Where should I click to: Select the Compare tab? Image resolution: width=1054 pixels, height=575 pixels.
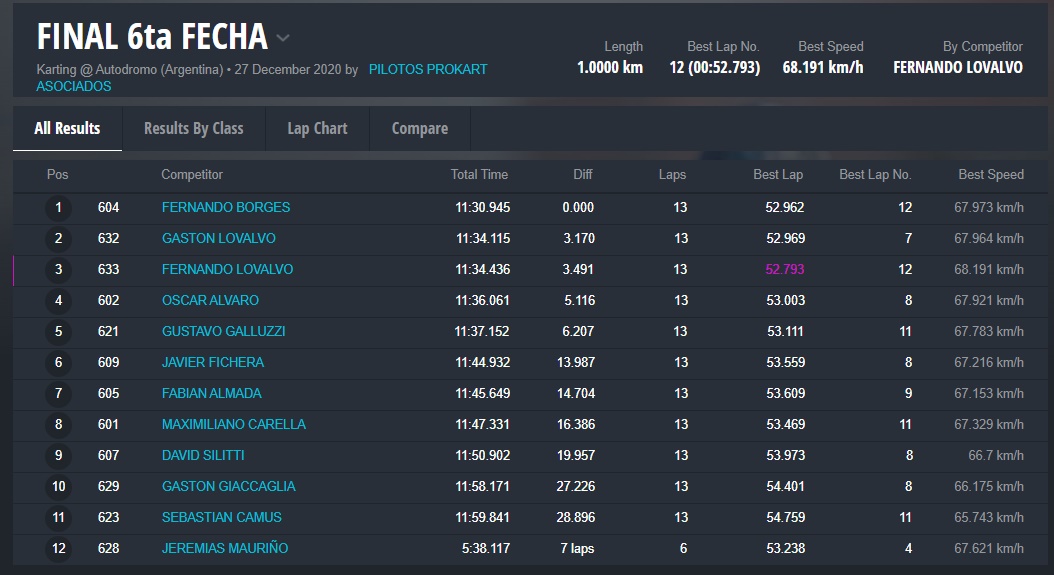[419, 128]
